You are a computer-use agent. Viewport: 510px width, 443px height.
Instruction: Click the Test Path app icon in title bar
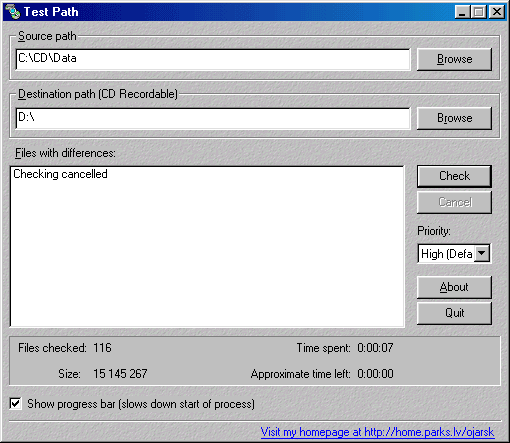(12, 12)
